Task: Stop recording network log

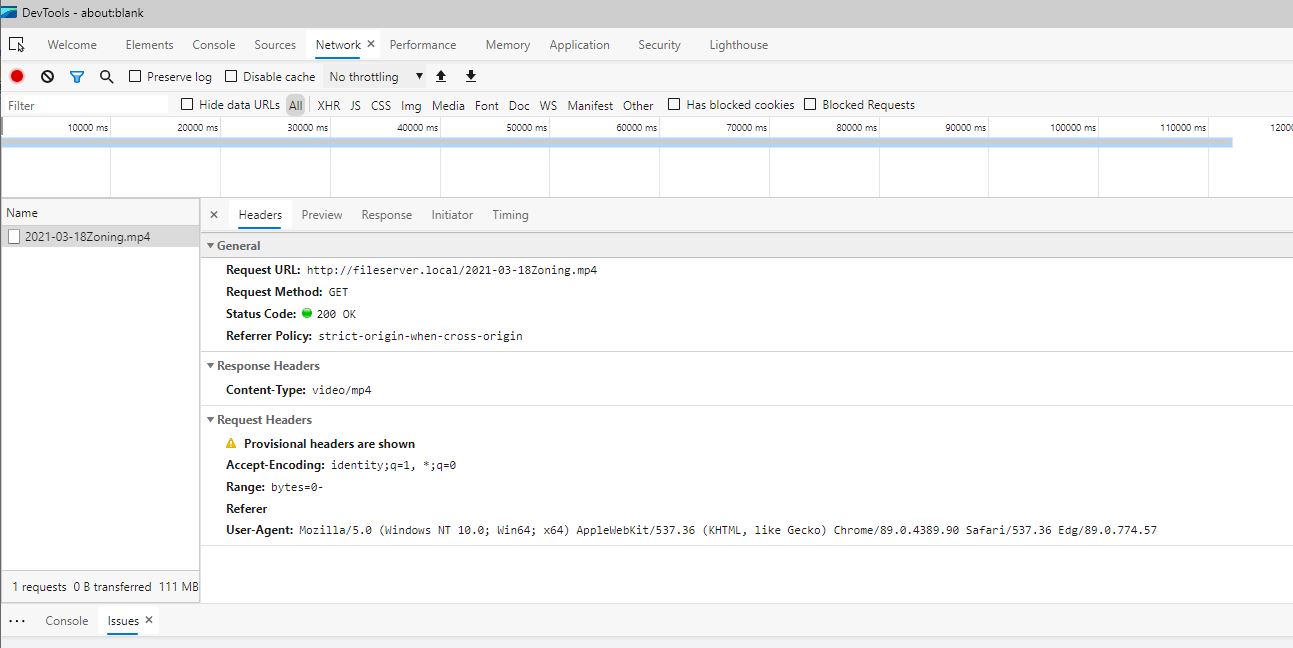Action: (x=15, y=75)
